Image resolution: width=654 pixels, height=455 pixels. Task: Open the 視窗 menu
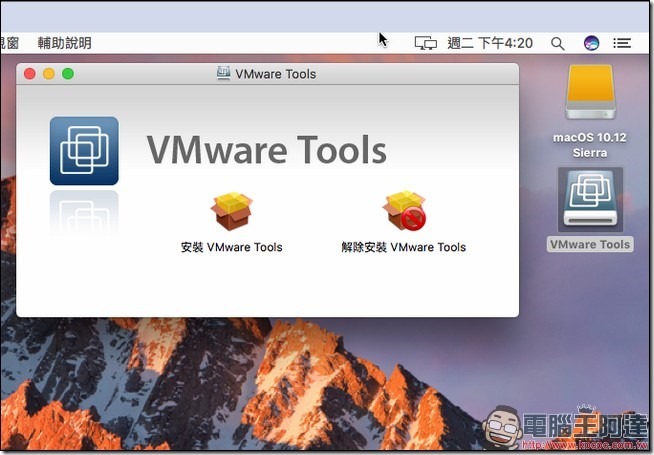click(x=9, y=43)
